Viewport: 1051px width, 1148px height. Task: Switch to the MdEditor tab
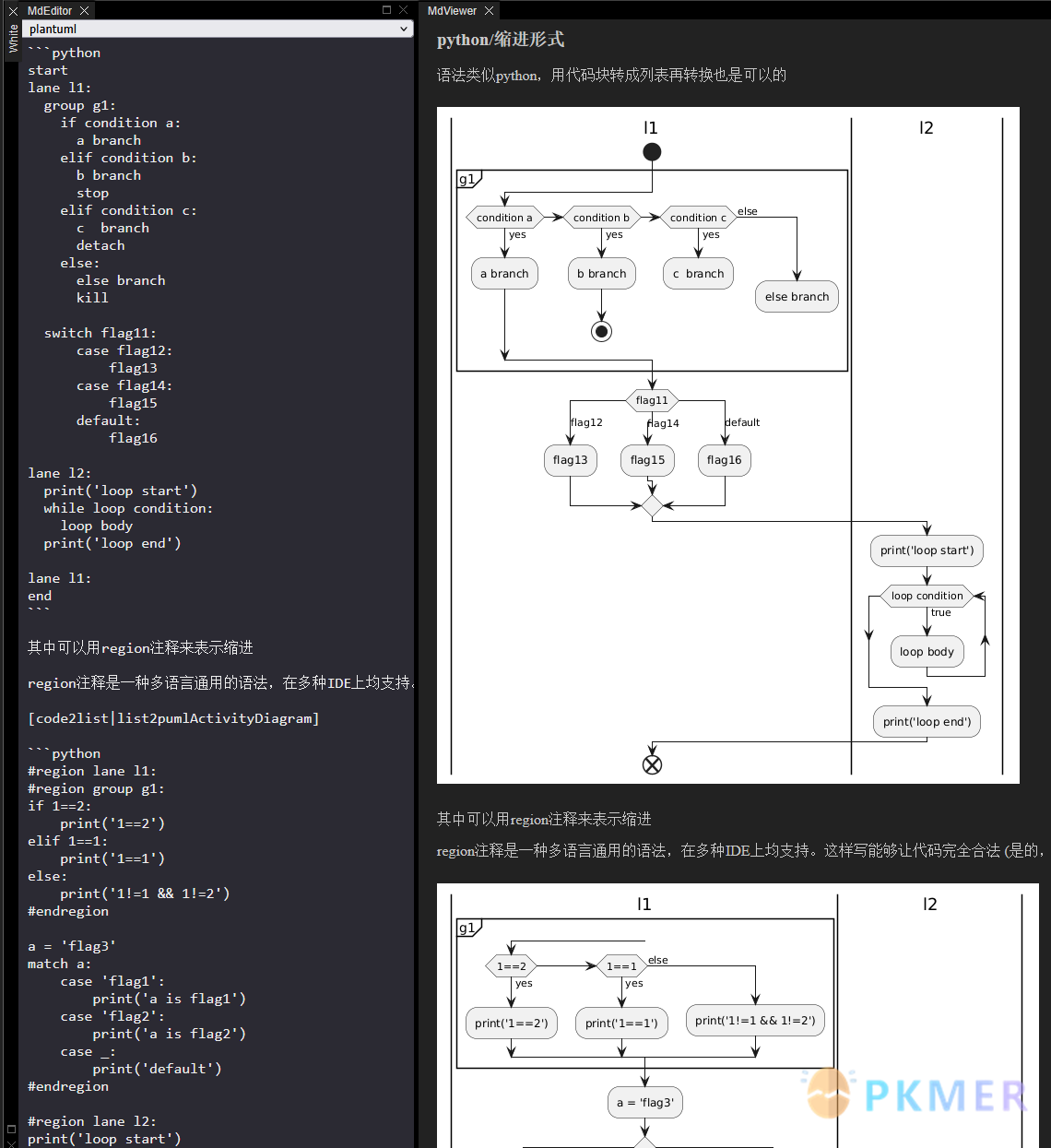click(x=50, y=10)
